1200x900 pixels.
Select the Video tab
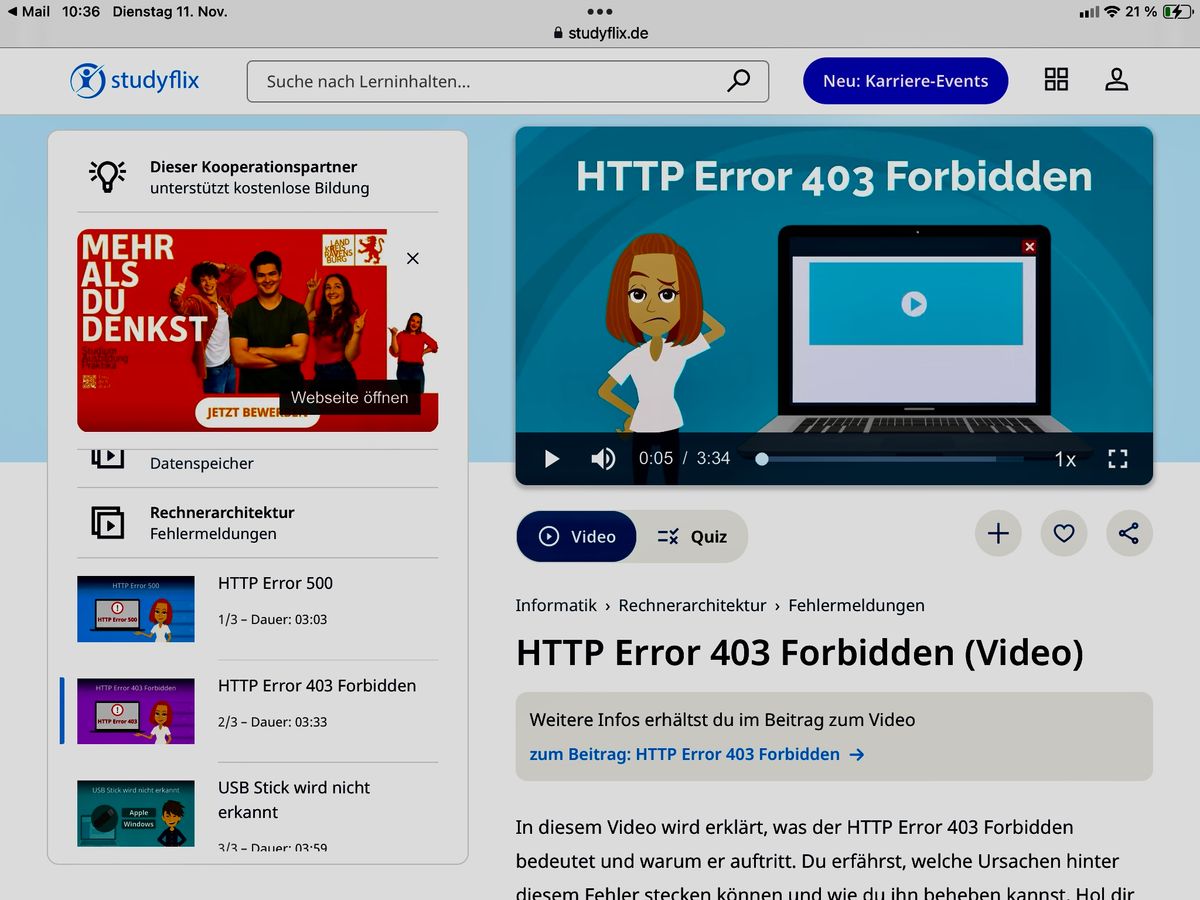pyautogui.click(x=576, y=536)
